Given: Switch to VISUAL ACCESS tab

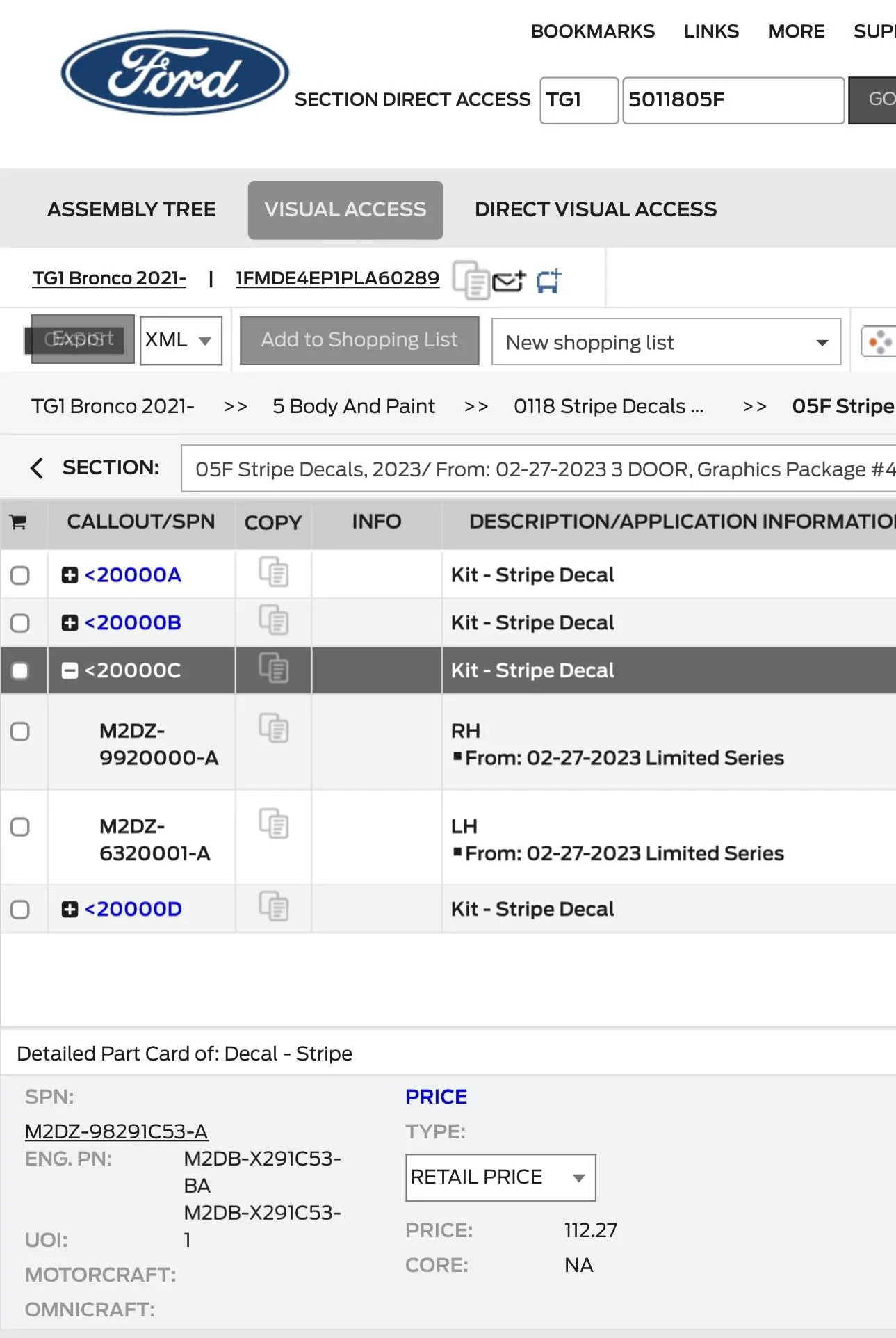Looking at the screenshot, I should pyautogui.click(x=345, y=209).
